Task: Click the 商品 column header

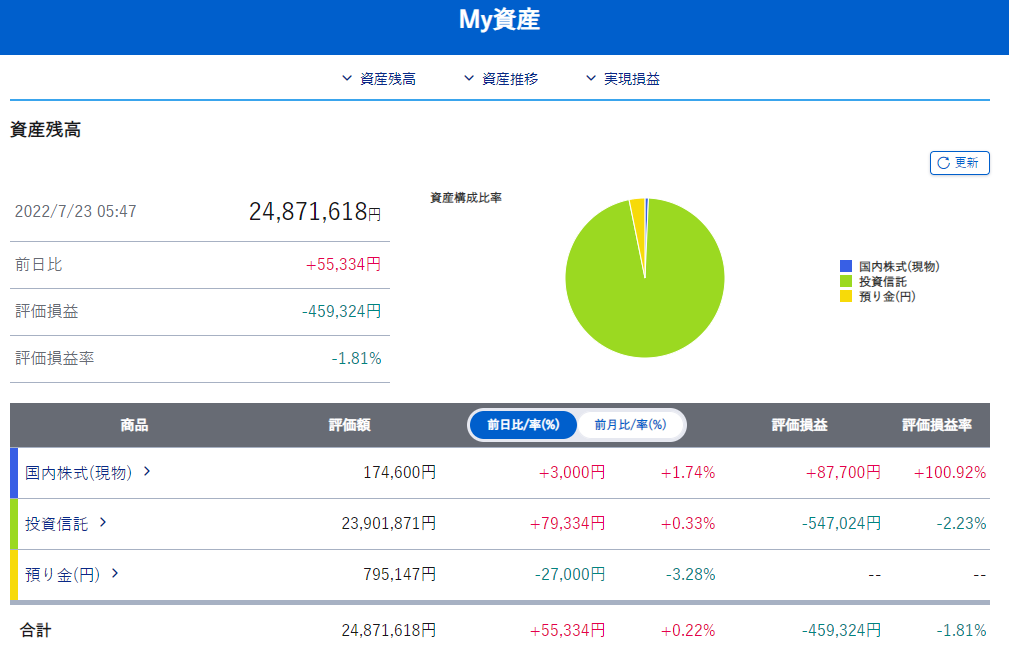Action: point(134,425)
